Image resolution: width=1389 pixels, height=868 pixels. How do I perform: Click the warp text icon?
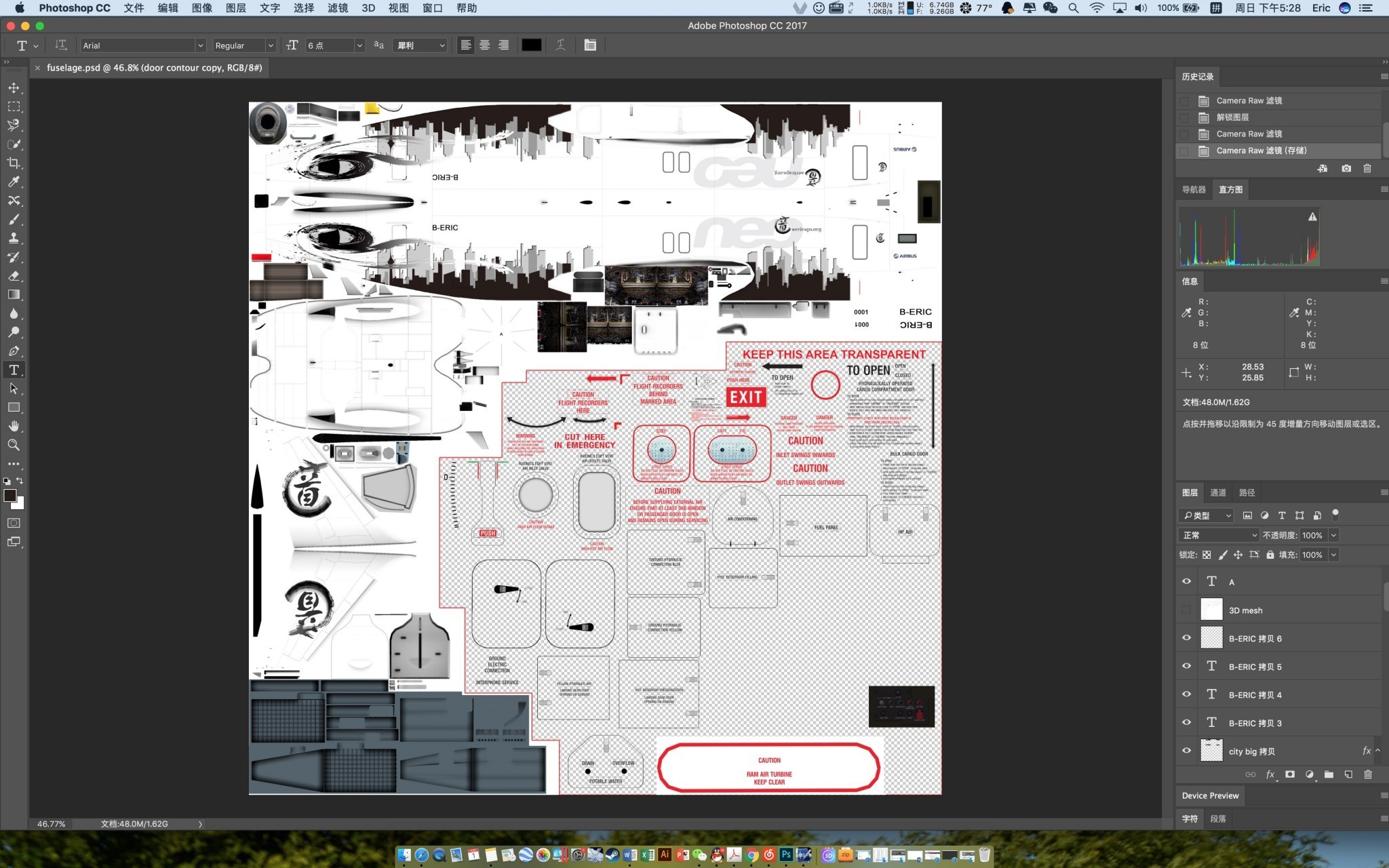560,45
